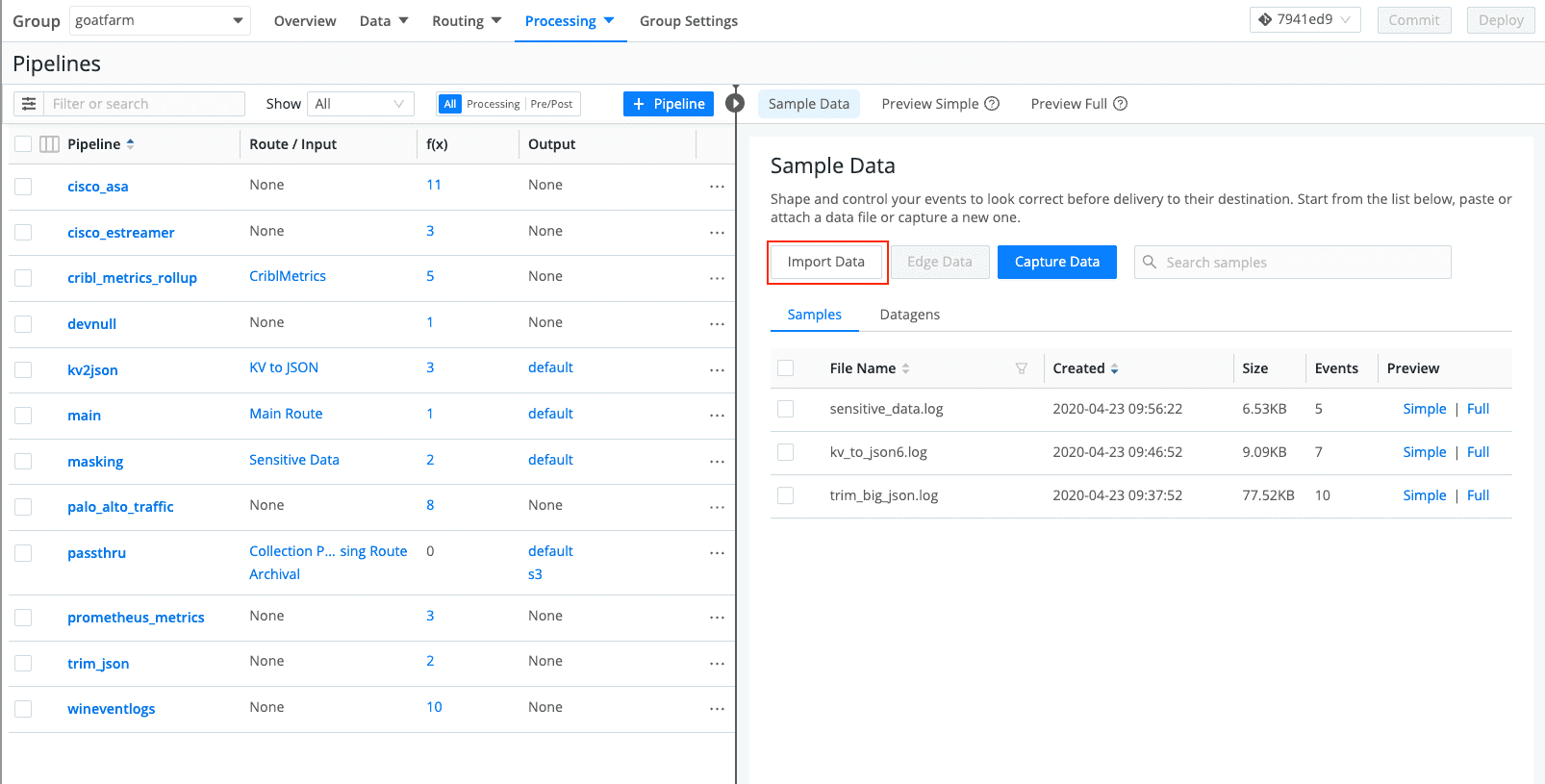Click the column layout icon in Pipeline header
Screen dimensions: 1545x784
pos(49,144)
